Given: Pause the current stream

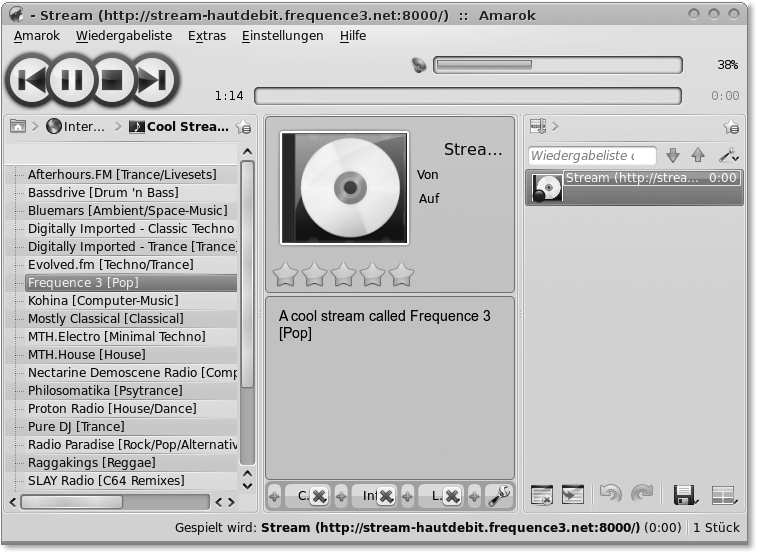Looking at the screenshot, I should (x=70, y=80).
